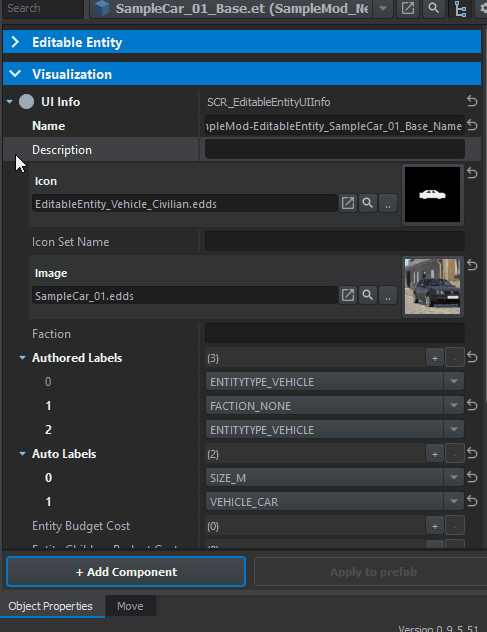Open Image resource SampleCar_01.edds externally
The image size is (487, 632).
pos(348,295)
